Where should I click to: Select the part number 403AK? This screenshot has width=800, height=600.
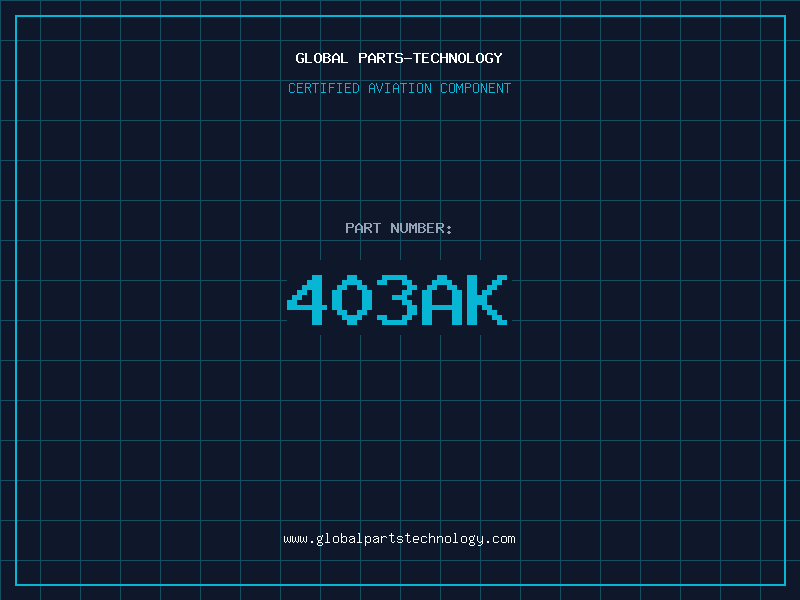pyautogui.click(x=397, y=299)
